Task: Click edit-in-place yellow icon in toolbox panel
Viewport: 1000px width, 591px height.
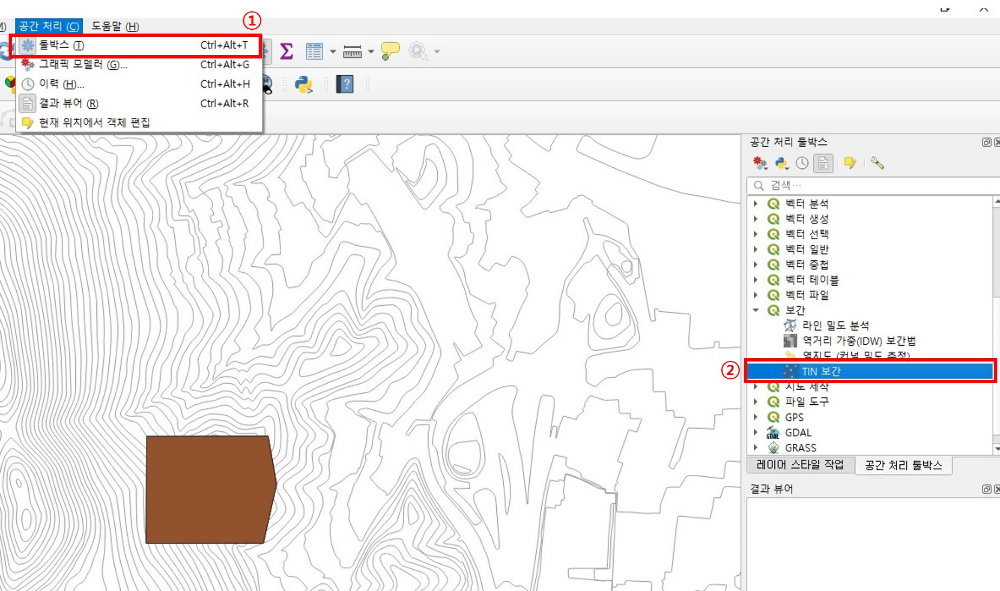Action: coord(849,163)
